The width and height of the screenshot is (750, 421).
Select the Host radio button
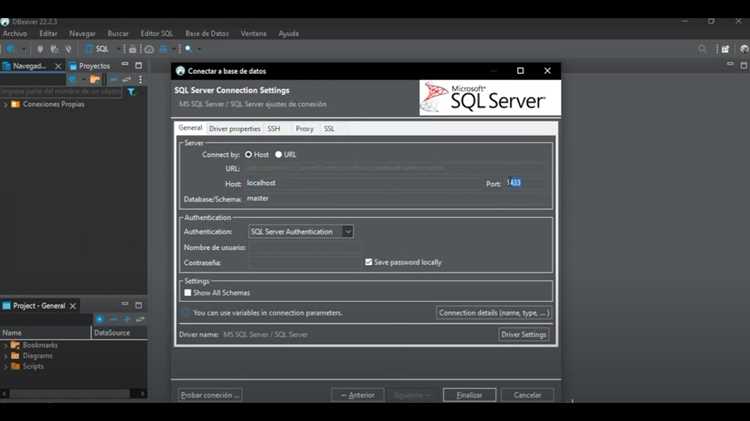tap(248, 155)
